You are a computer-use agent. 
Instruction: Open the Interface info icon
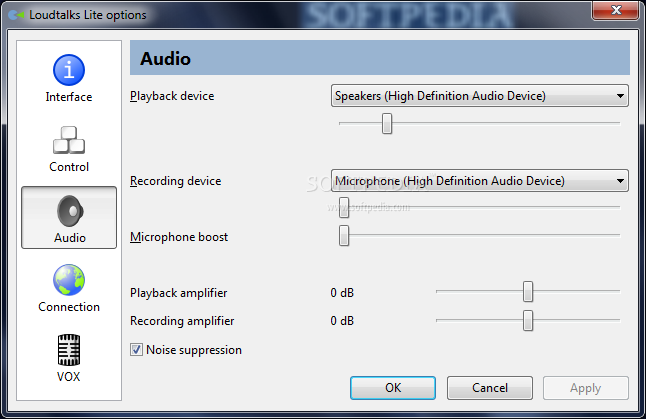point(68,71)
